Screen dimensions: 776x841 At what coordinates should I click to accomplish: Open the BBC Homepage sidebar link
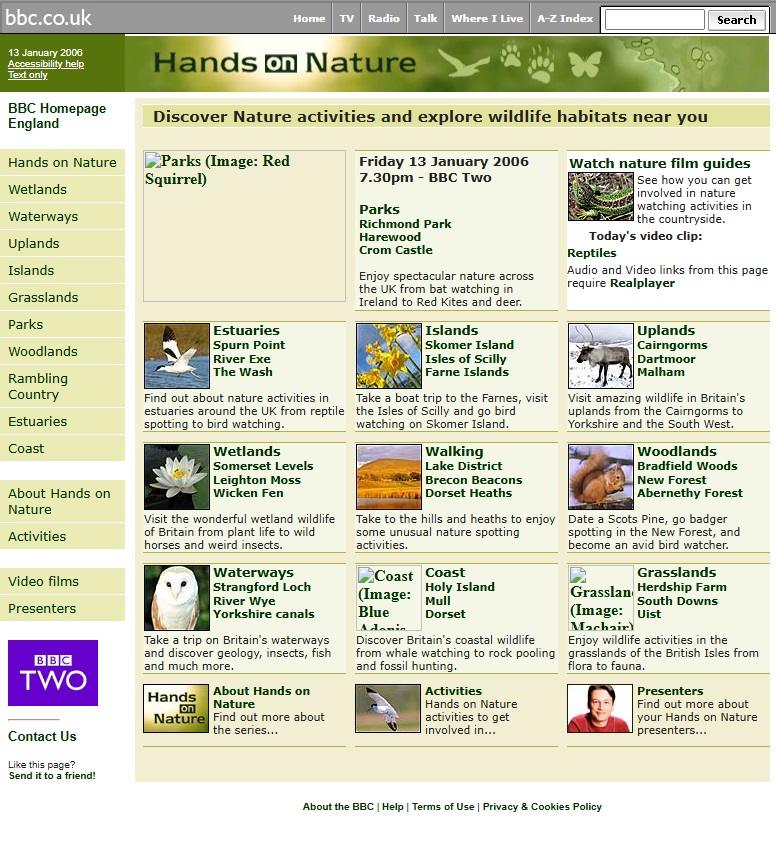tap(57, 108)
